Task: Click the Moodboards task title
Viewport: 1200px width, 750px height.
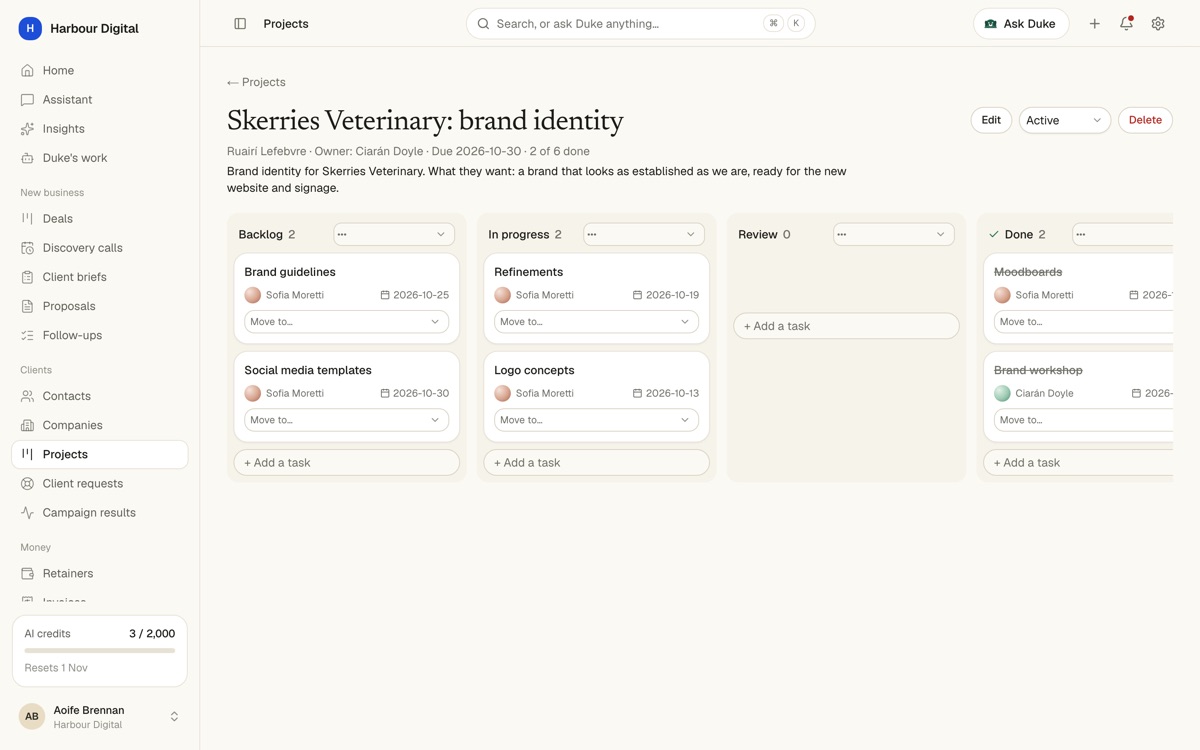Action: (x=1028, y=272)
